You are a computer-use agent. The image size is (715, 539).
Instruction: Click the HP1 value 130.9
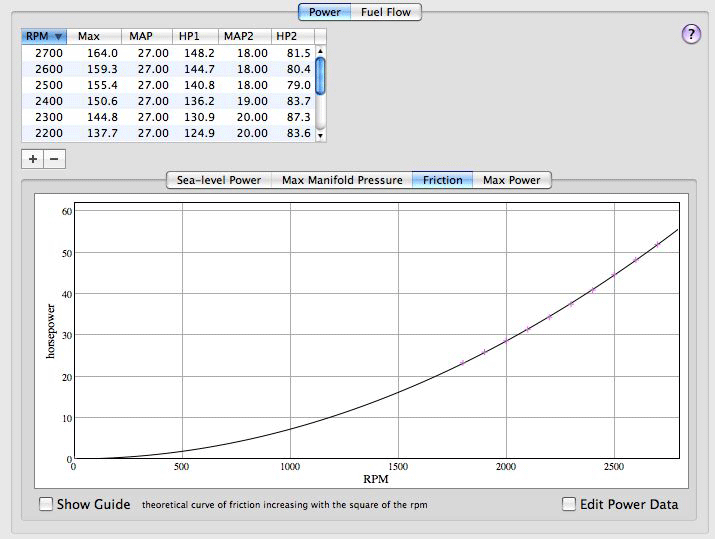click(199, 117)
